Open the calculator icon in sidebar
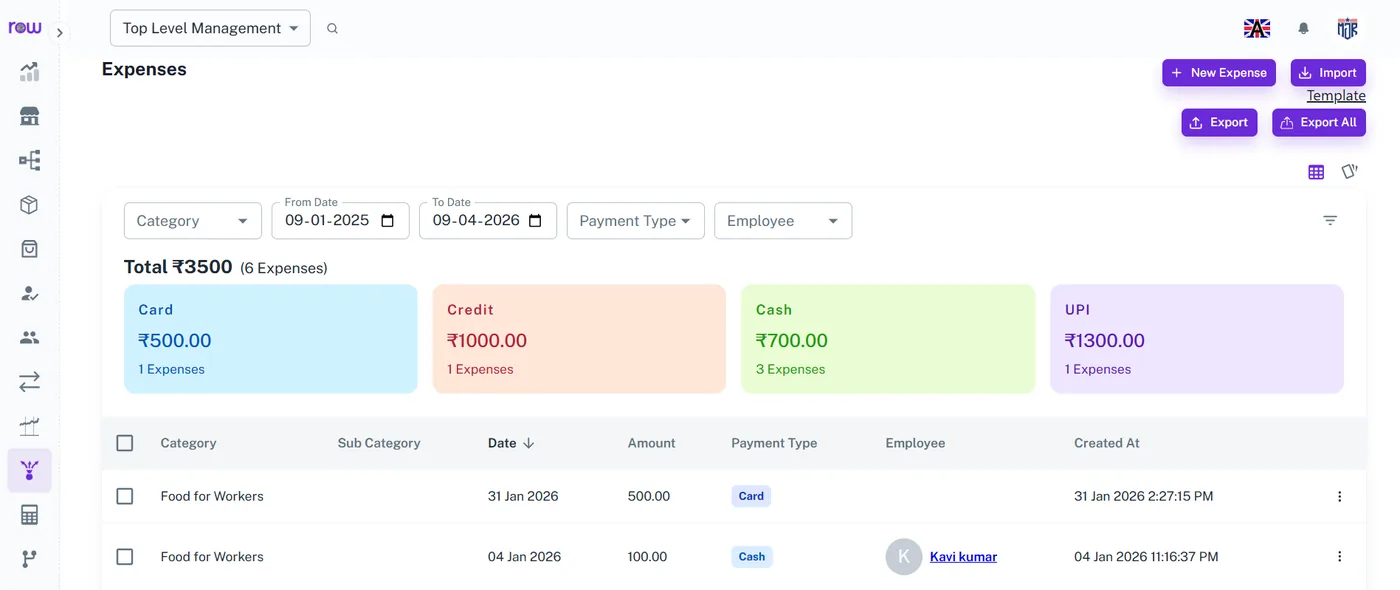This screenshot has height=590, width=1400. [29, 515]
